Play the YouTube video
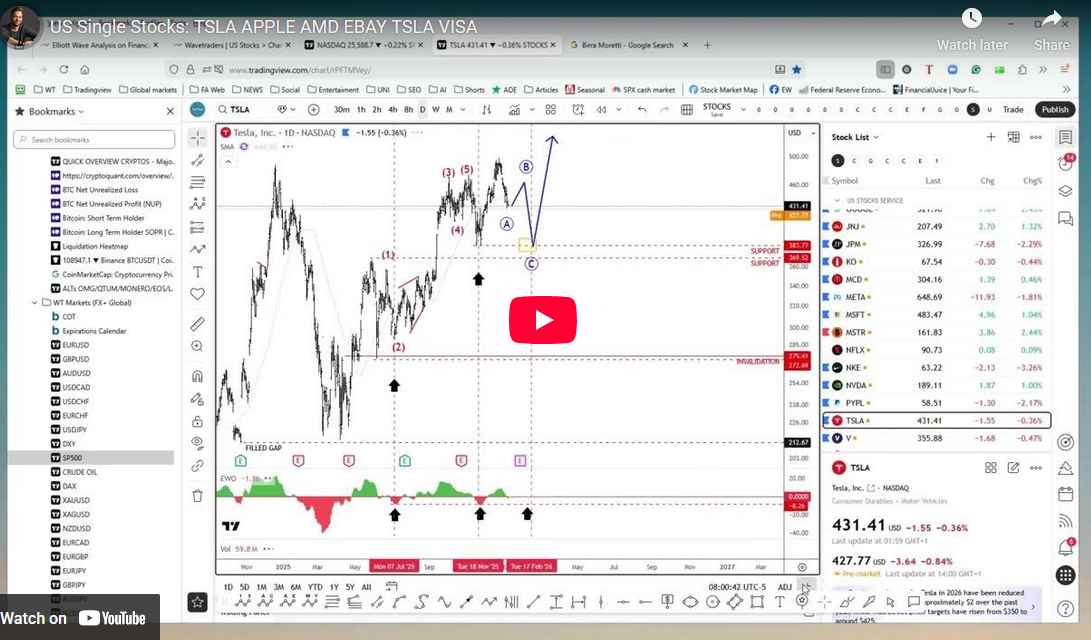The width and height of the screenshot is (1091, 640). [x=543, y=320]
